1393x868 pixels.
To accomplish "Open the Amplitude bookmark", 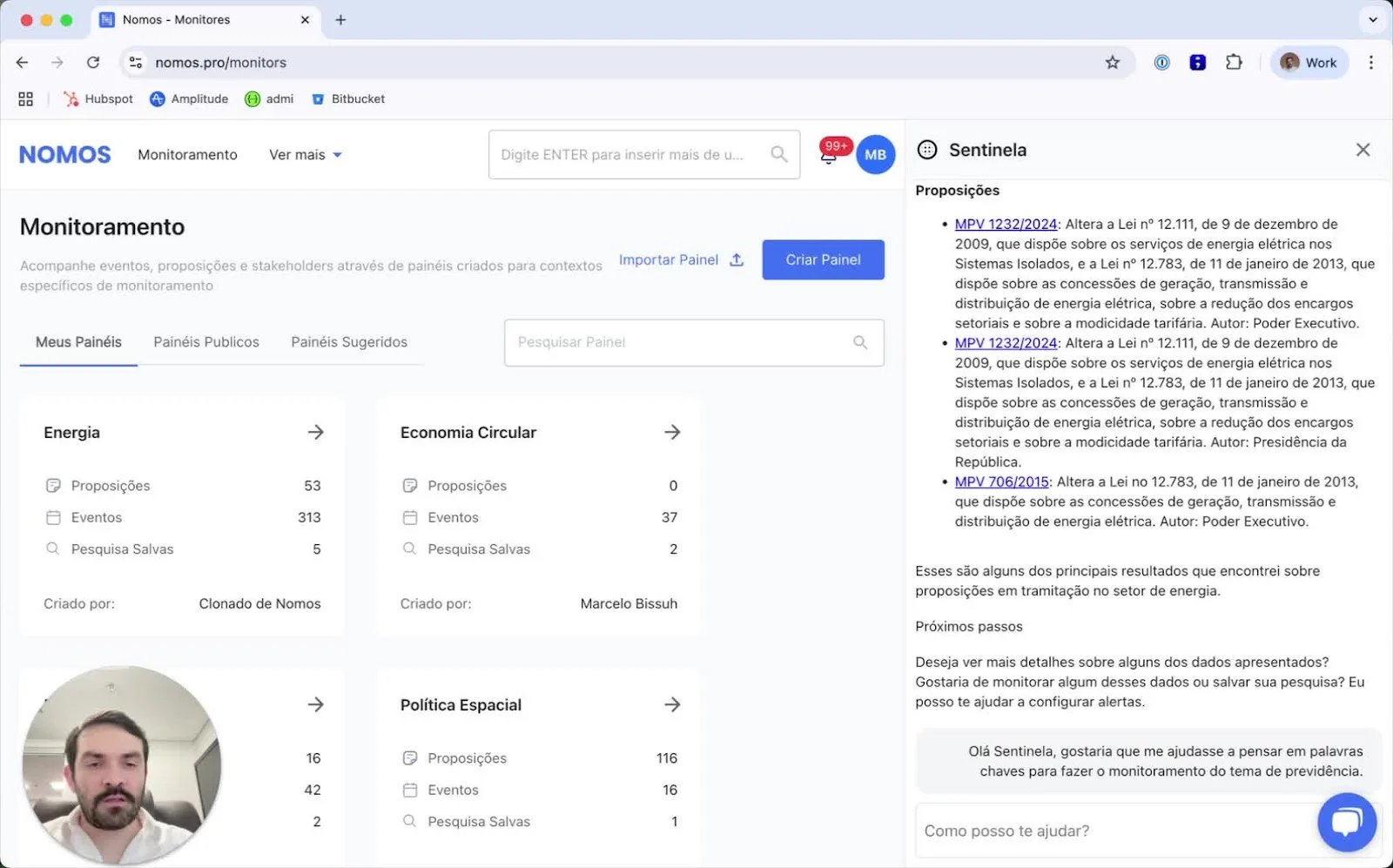I will (189, 99).
